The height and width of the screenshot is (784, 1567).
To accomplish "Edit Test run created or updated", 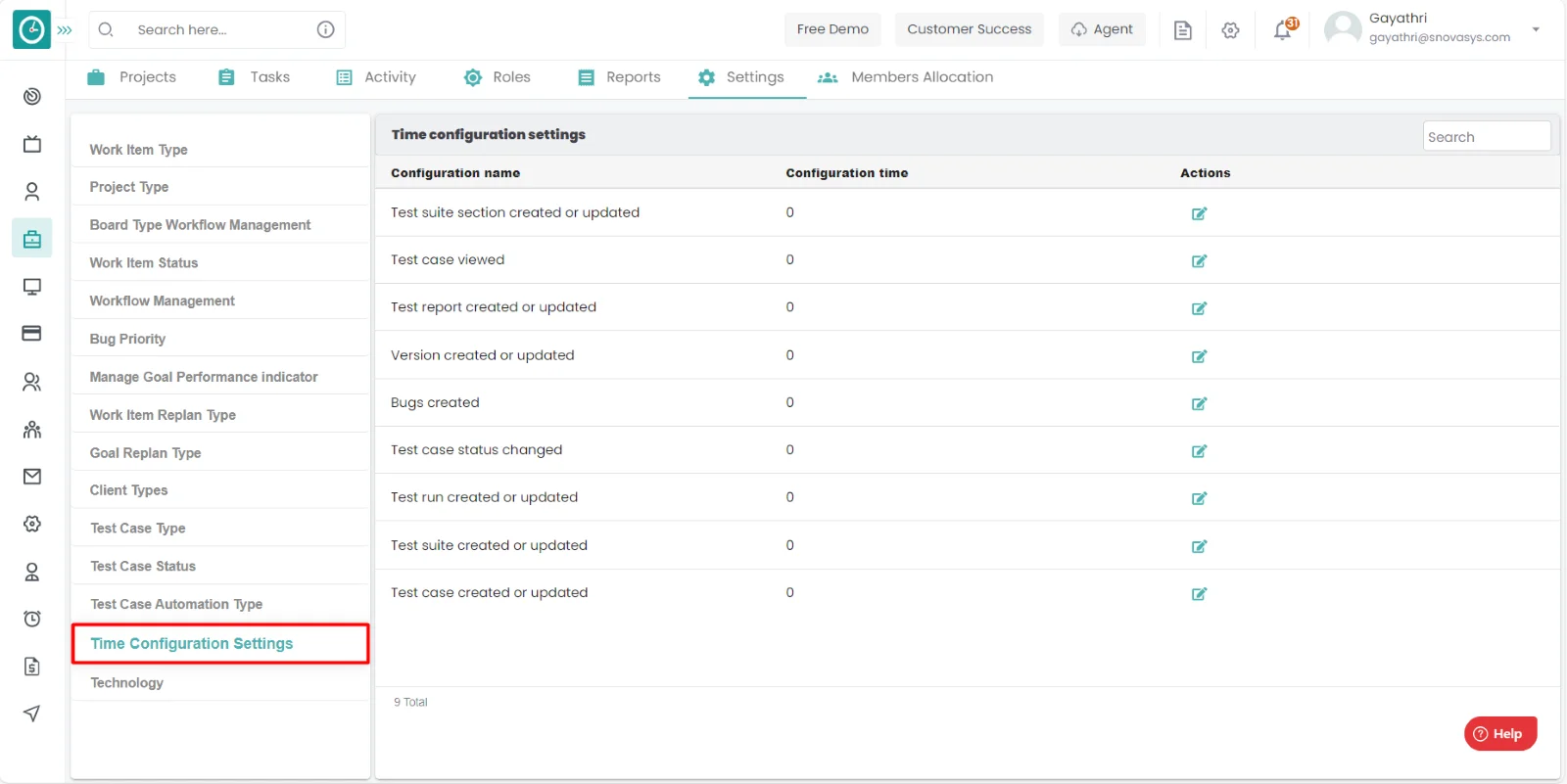I will tap(1199, 498).
